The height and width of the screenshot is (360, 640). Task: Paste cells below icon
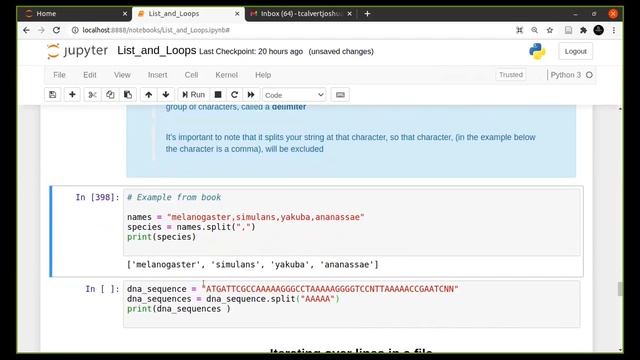pos(128,95)
